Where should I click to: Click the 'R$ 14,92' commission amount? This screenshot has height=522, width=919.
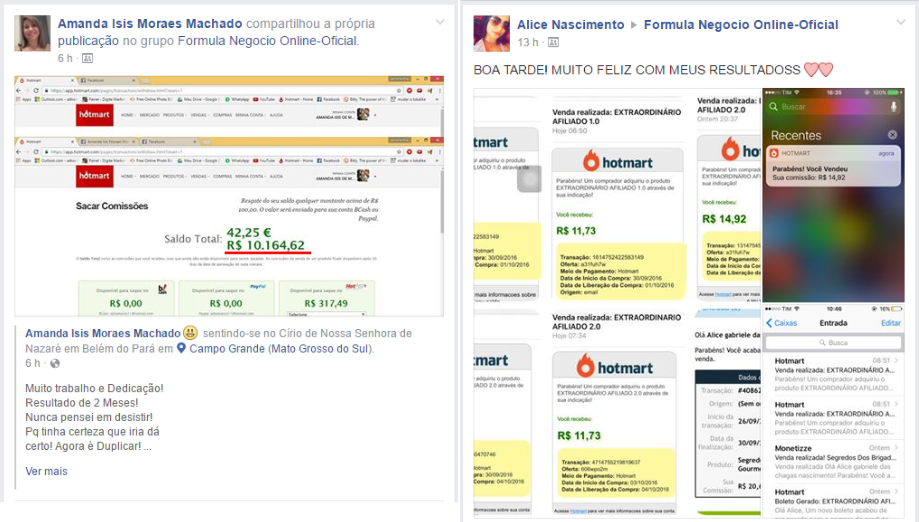pos(724,219)
